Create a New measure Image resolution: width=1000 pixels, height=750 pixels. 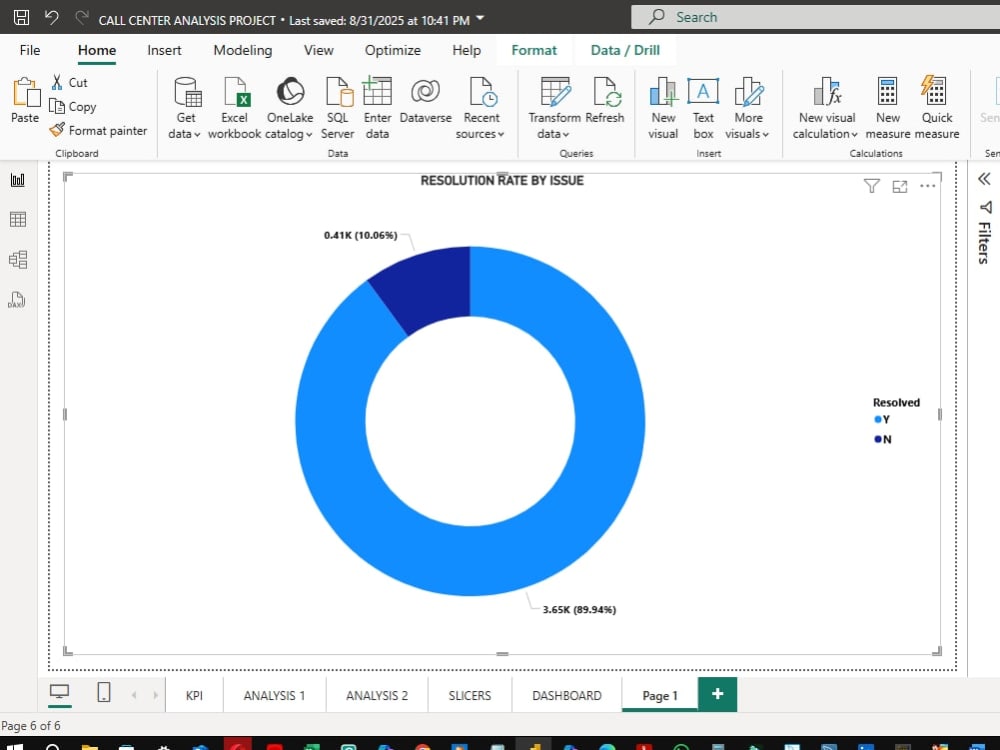888,108
